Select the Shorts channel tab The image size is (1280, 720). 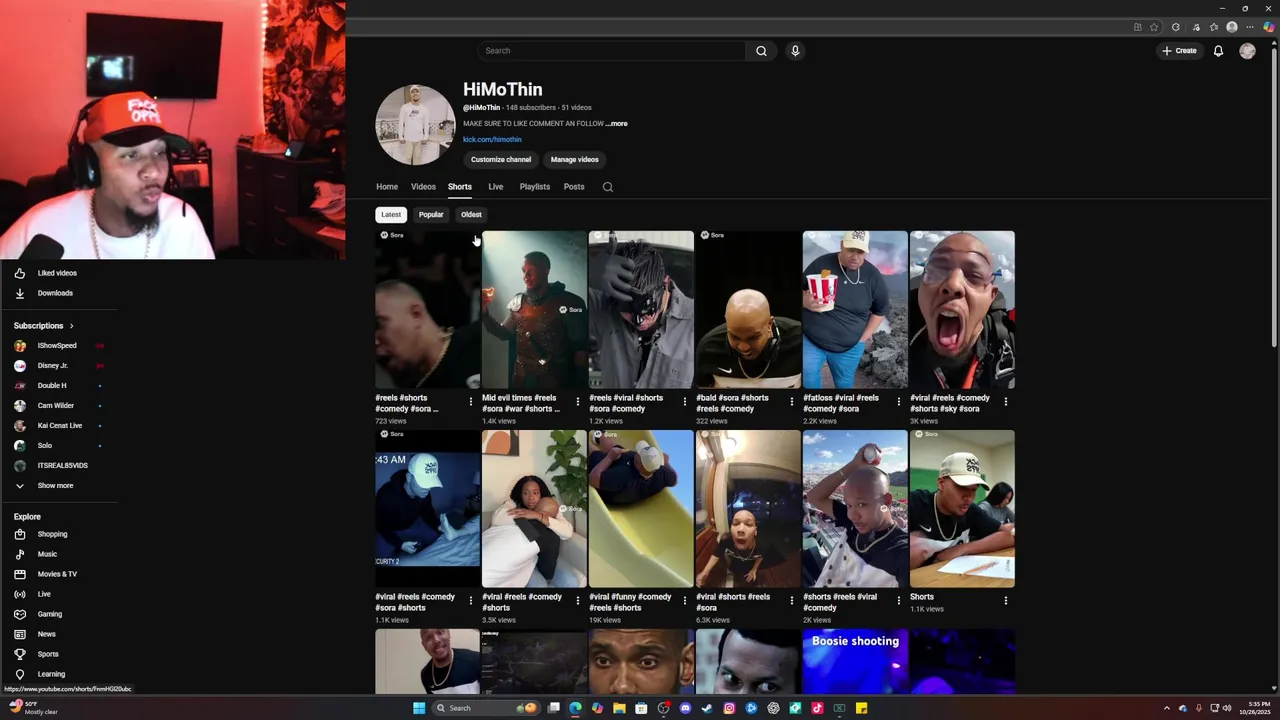point(459,187)
